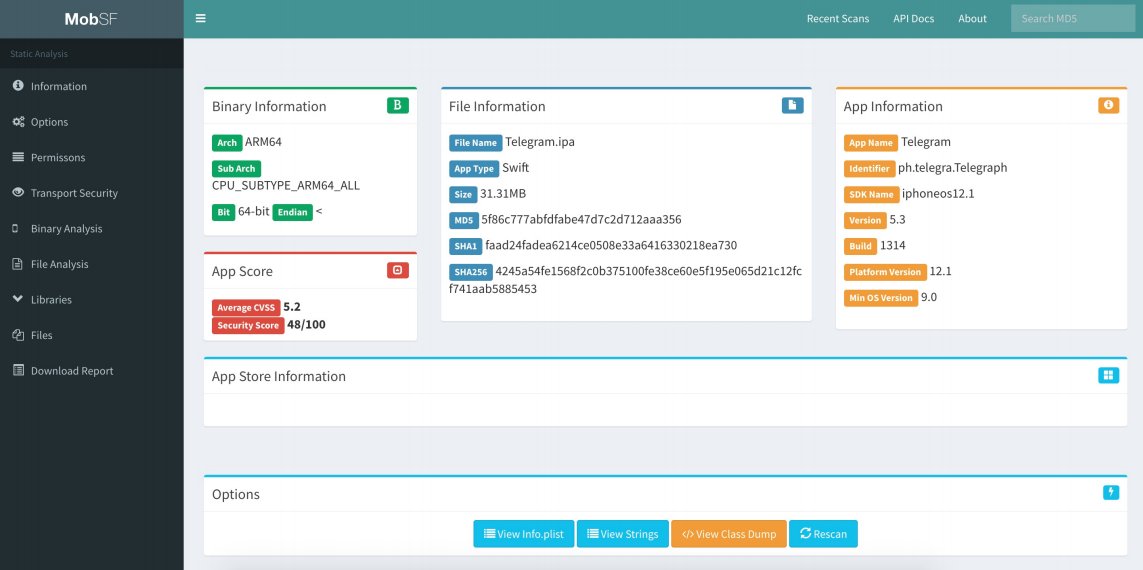Click the Min OS Version badge
This screenshot has height=570, width=1143.
(x=881, y=298)
